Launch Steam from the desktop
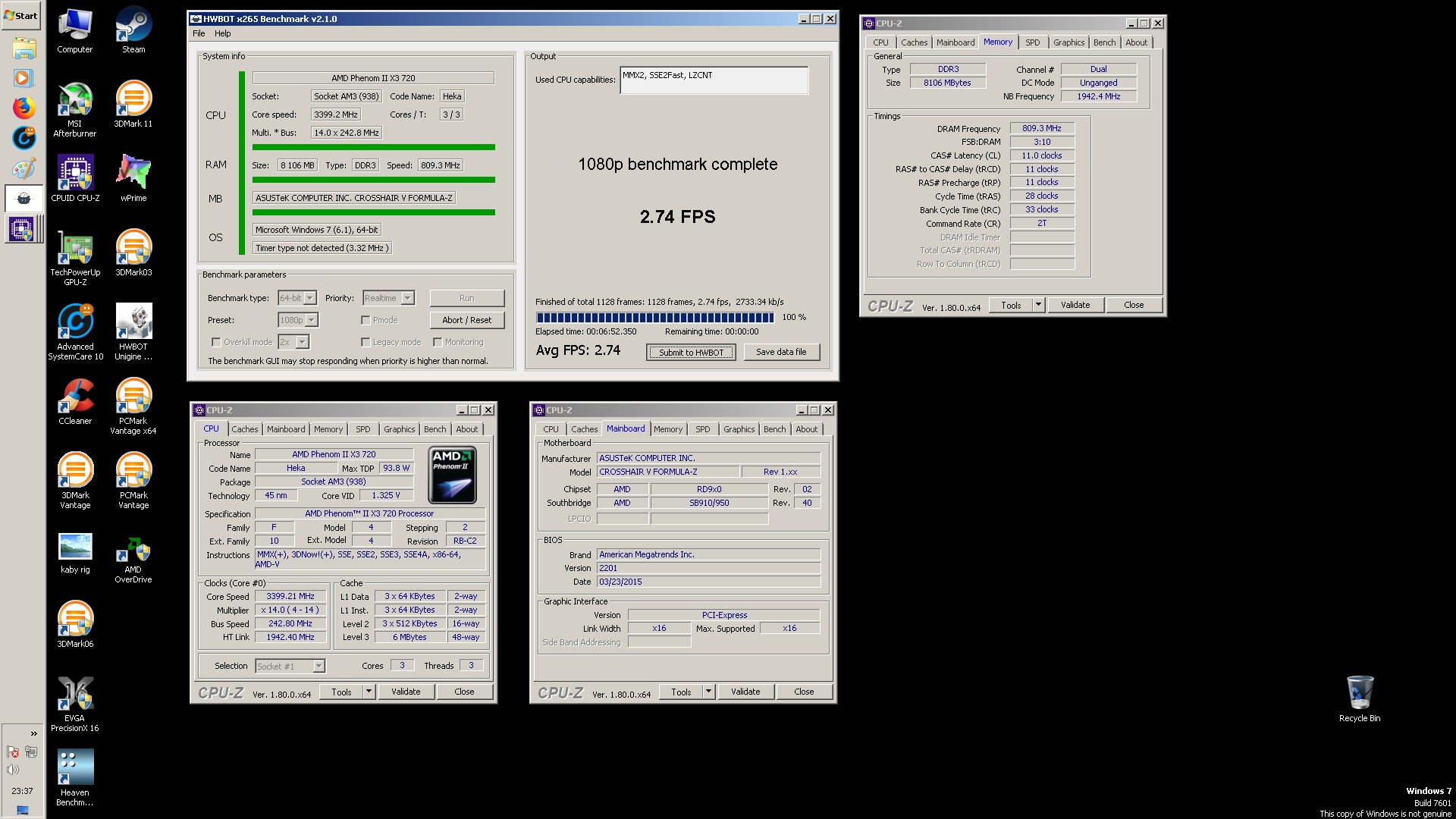The height and width of the screenshot is (819, 1456). click(133, 30)
